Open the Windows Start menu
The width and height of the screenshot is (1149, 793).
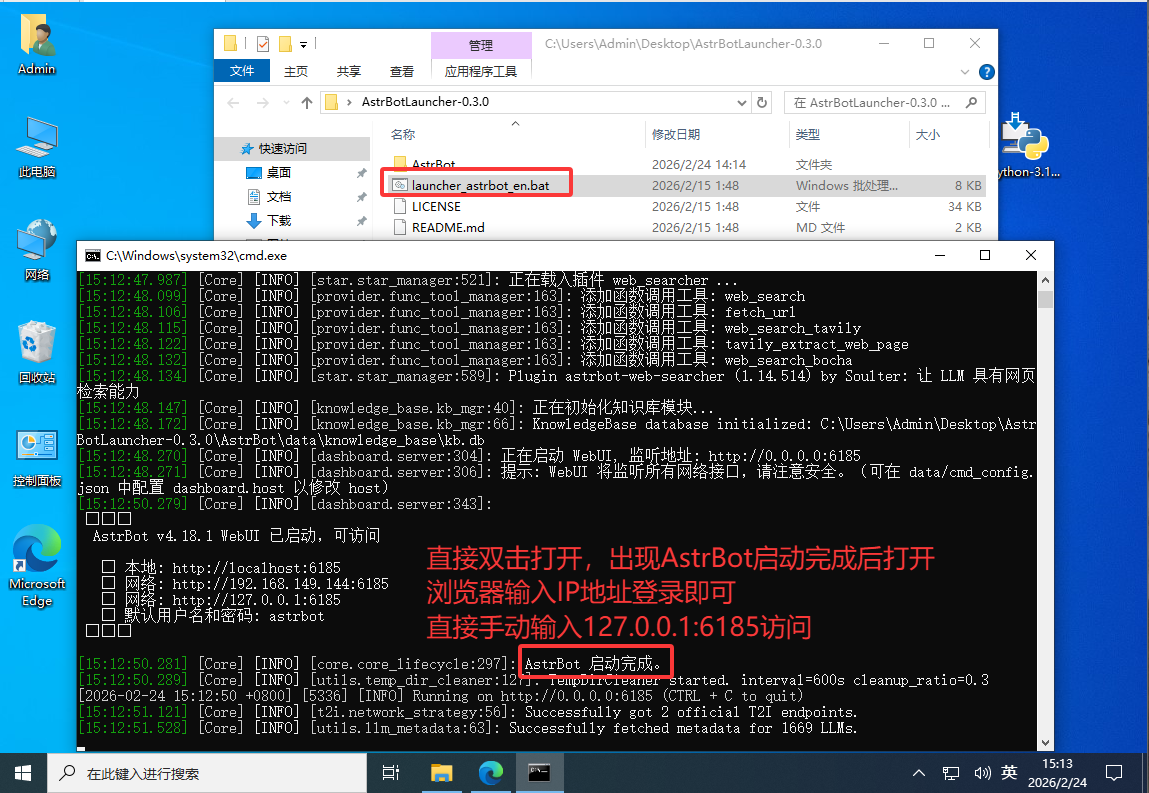pyautogui.click(x=23, y=773)
